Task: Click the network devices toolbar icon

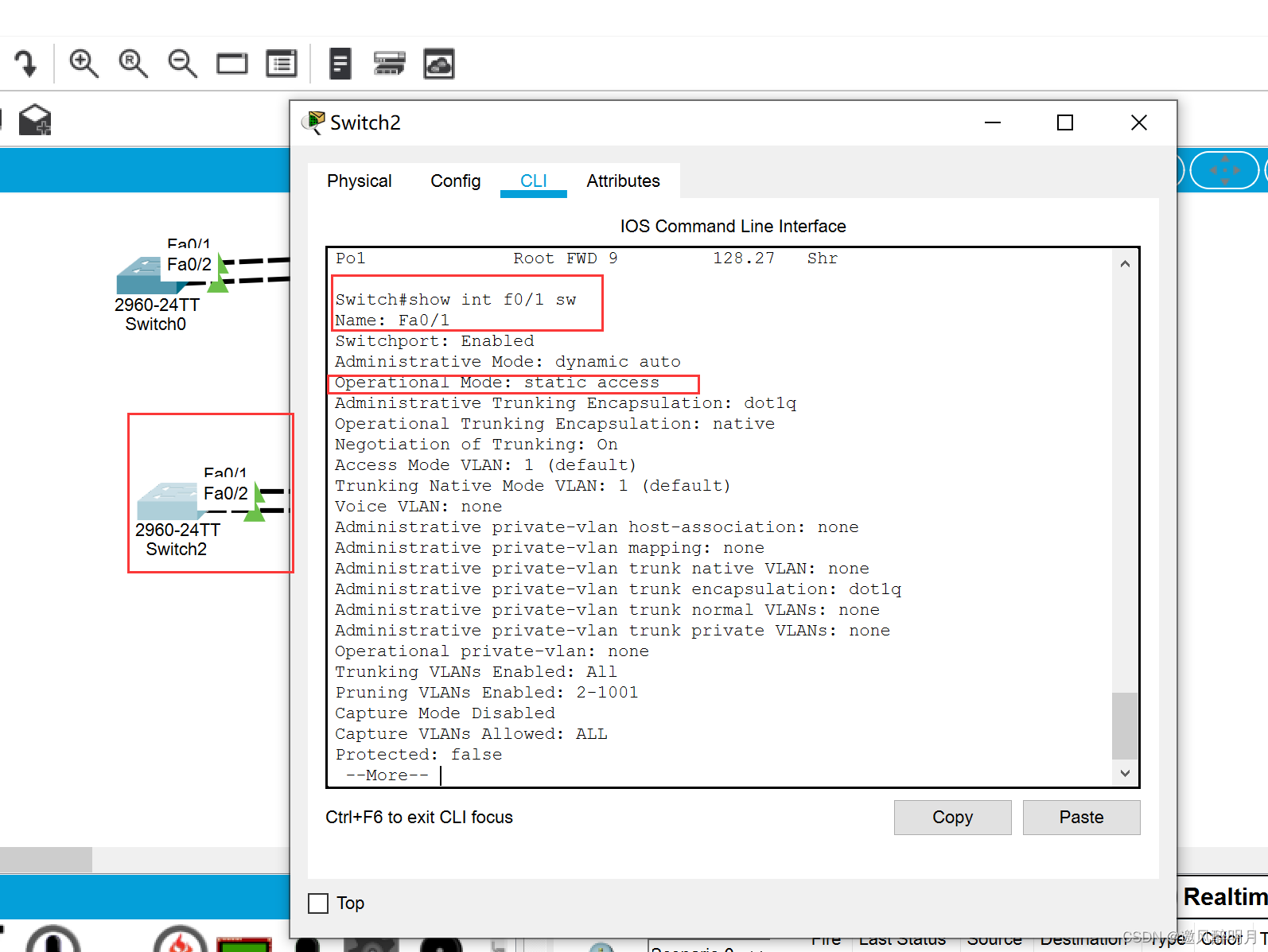Action: point(389,64)
